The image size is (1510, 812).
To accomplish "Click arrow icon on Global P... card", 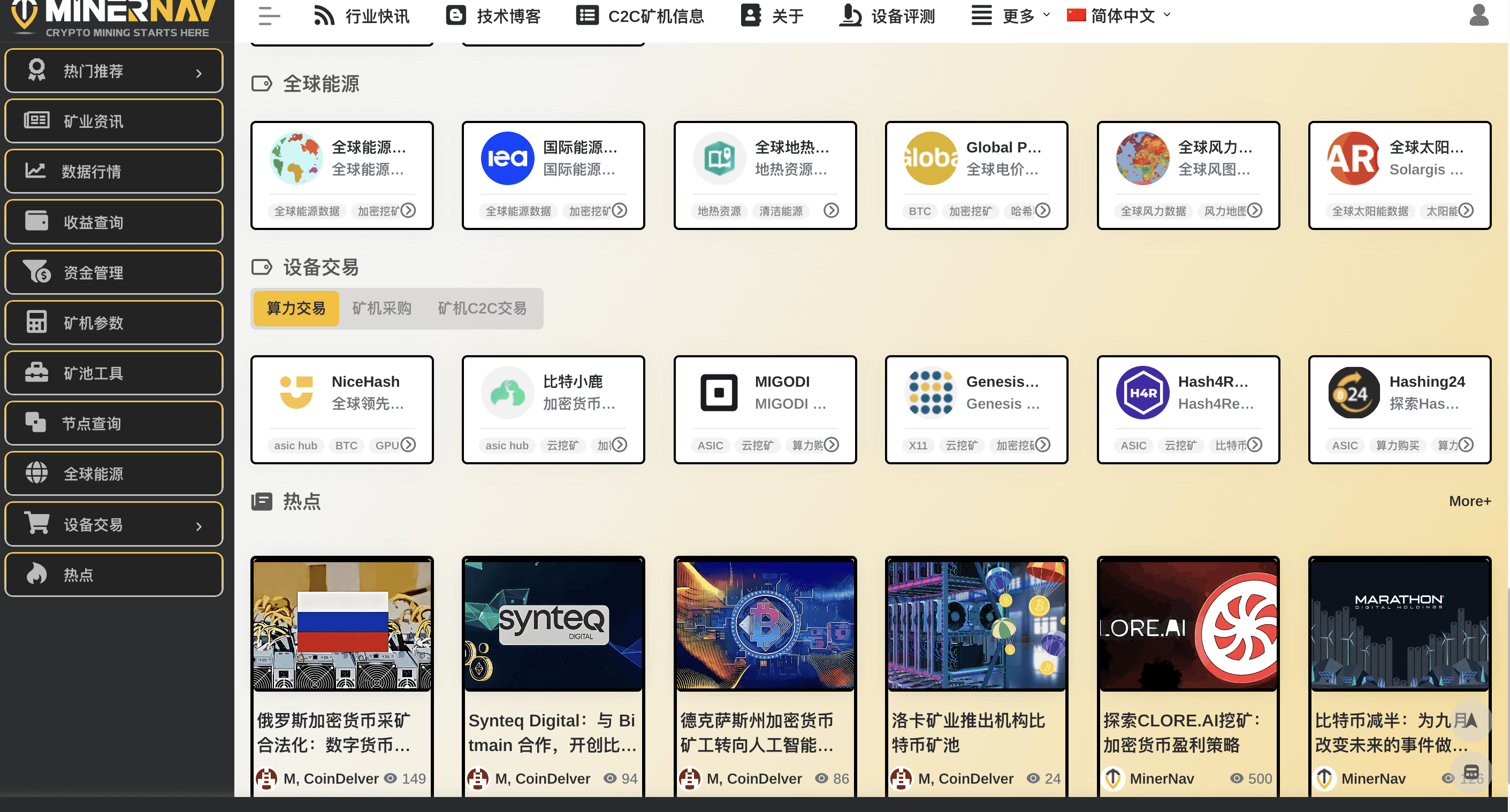I will point(1043,210).
